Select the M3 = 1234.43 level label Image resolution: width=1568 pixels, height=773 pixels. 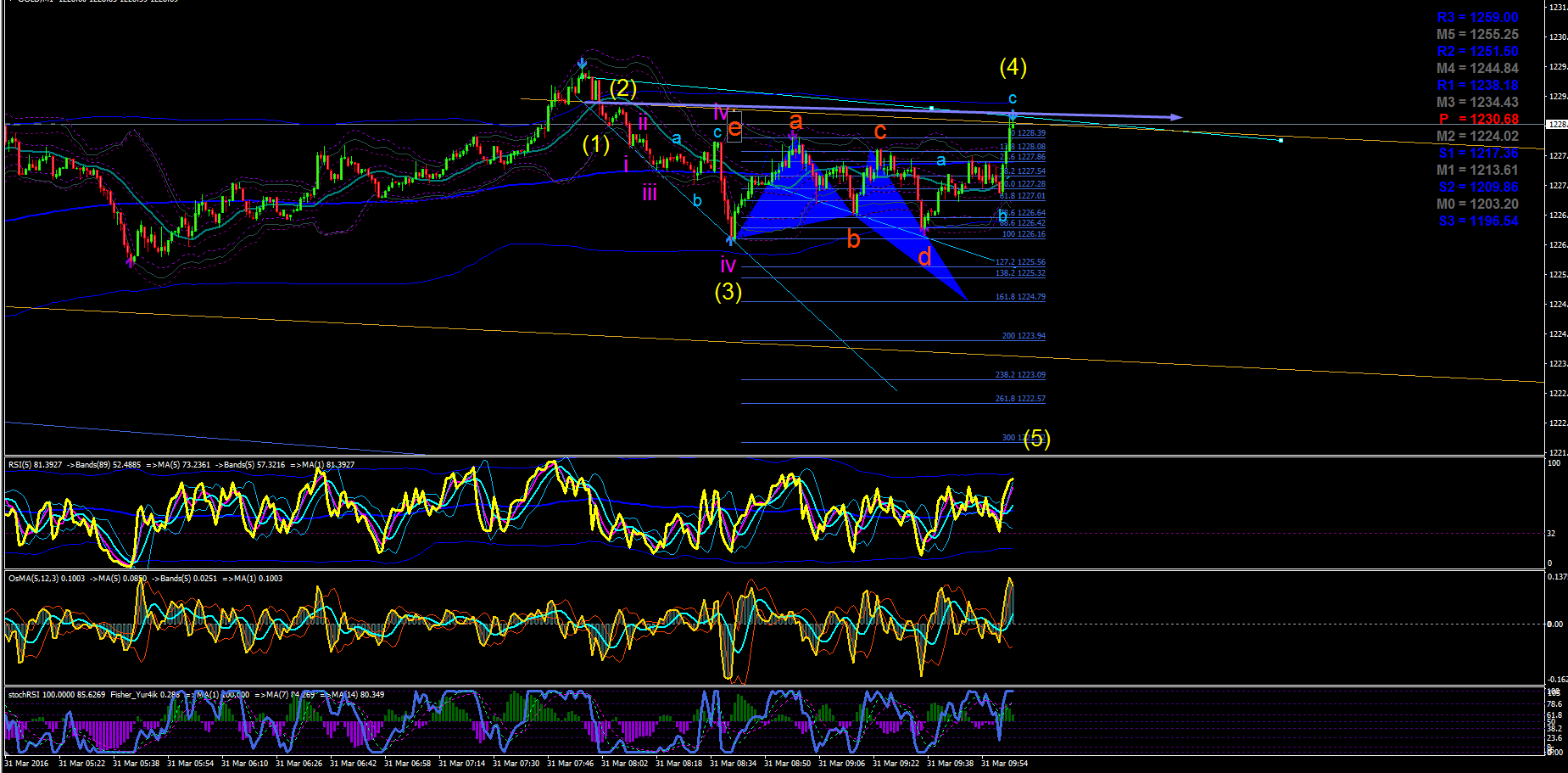pyautogui.click(x=1477, y=102)
